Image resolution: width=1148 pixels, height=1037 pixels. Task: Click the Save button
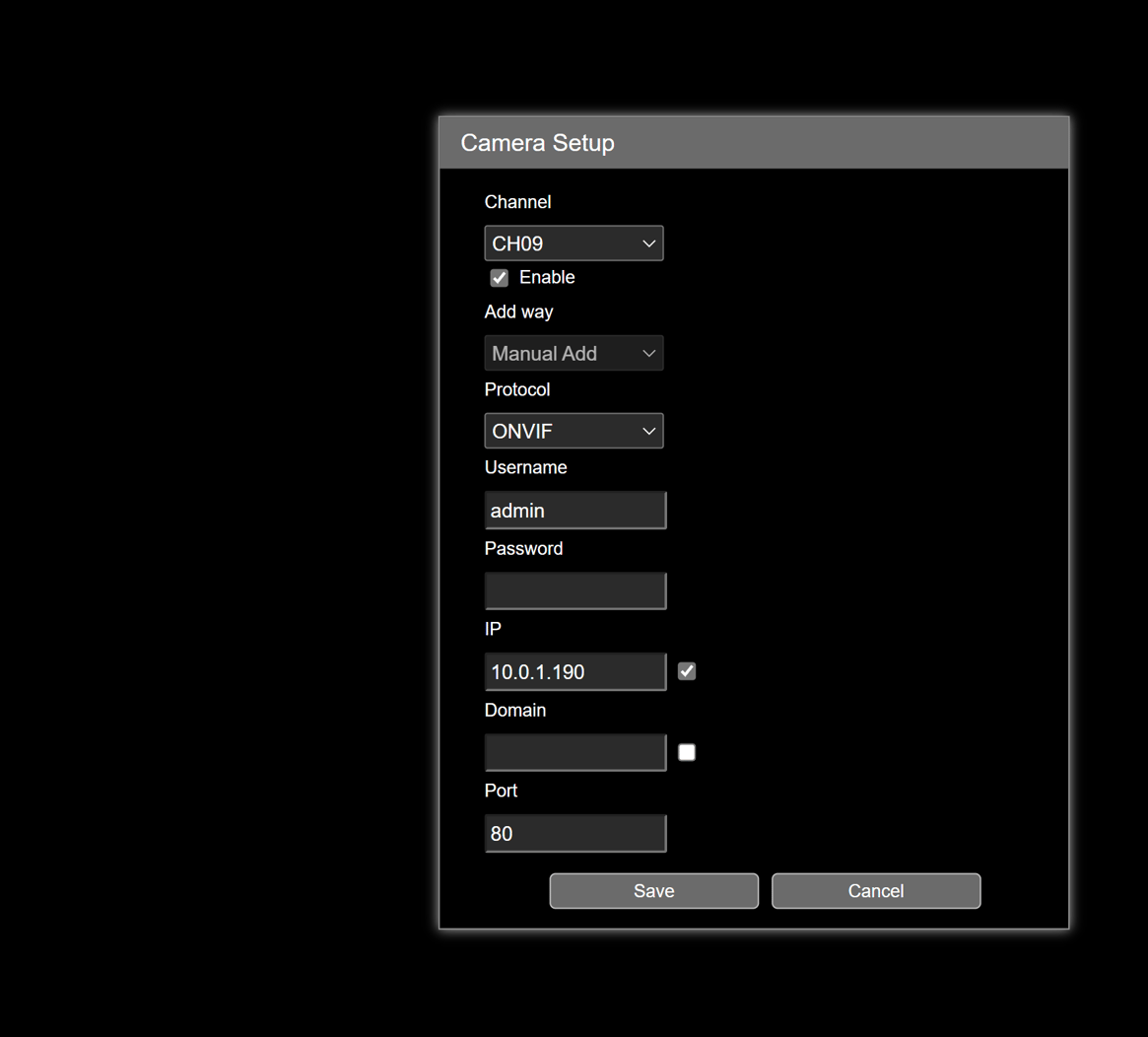pos(653,890)
